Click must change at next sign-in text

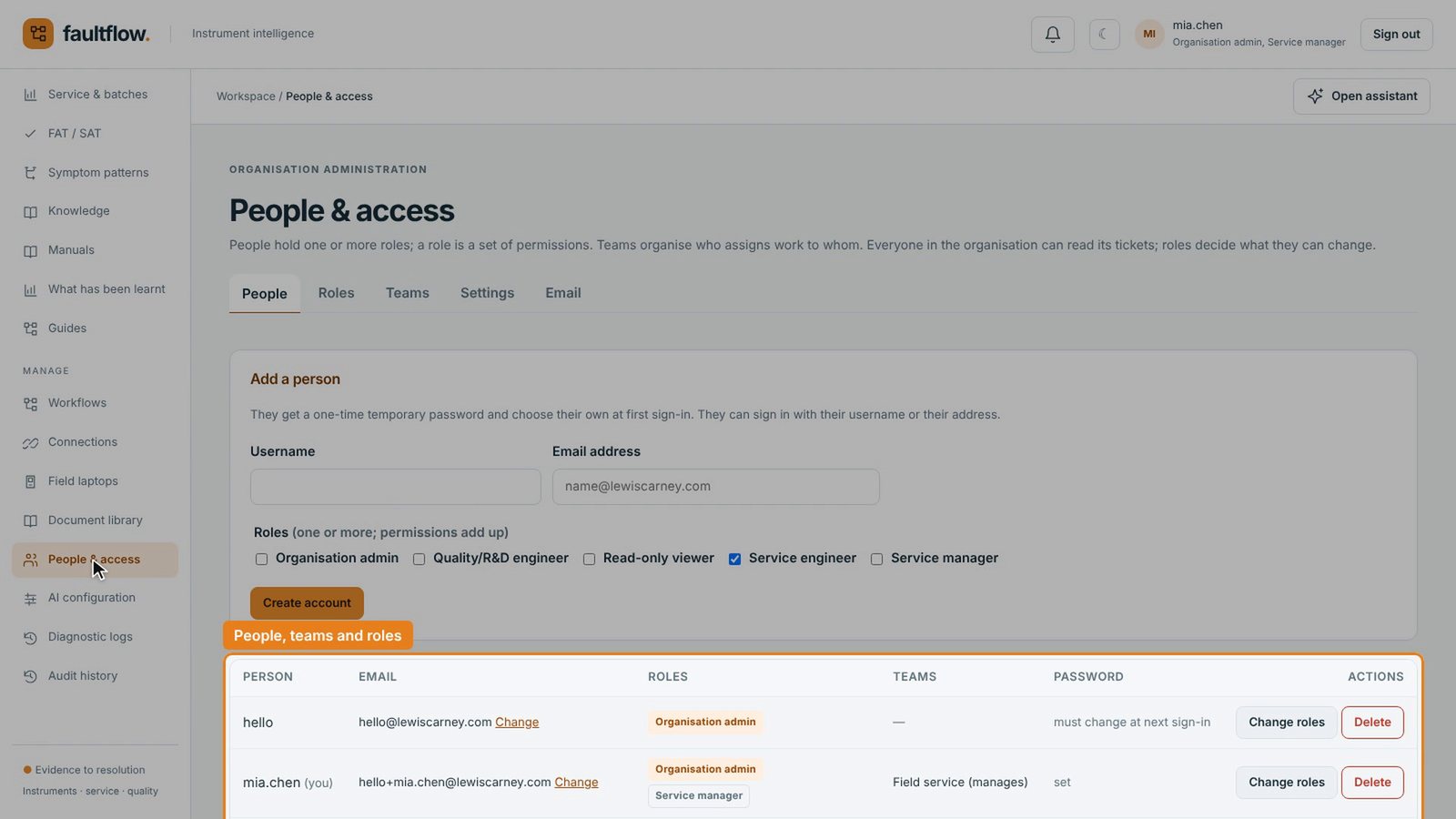pos(1132,723)
